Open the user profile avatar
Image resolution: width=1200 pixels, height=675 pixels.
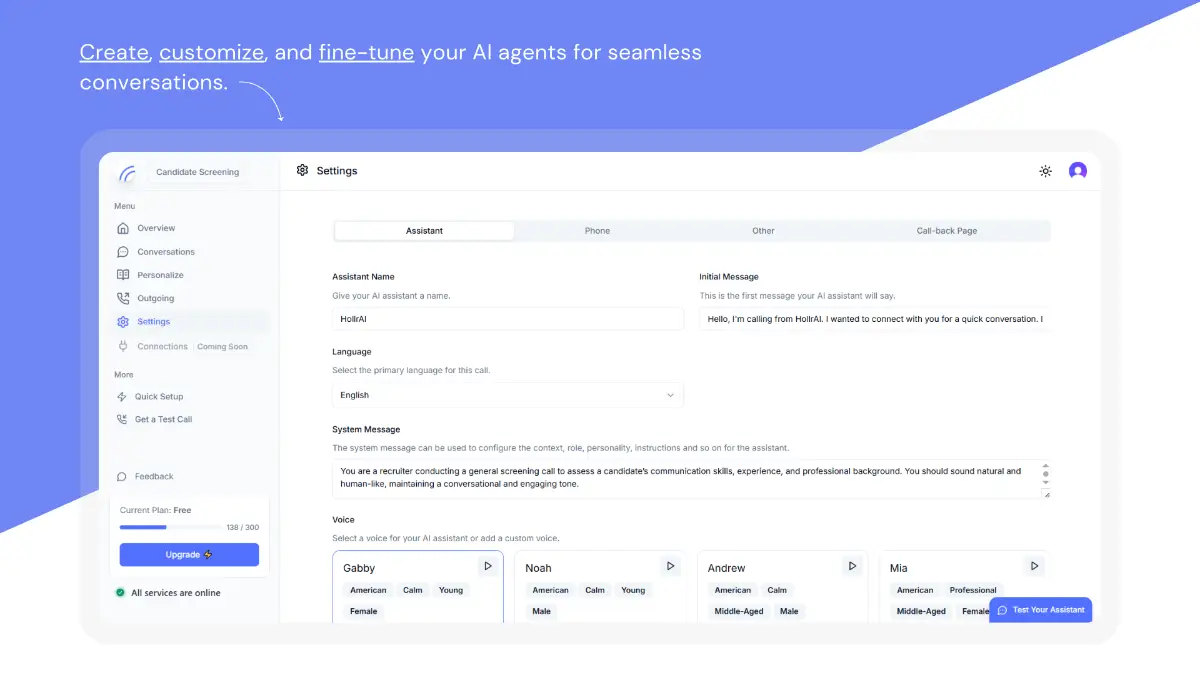(1077, 171)
